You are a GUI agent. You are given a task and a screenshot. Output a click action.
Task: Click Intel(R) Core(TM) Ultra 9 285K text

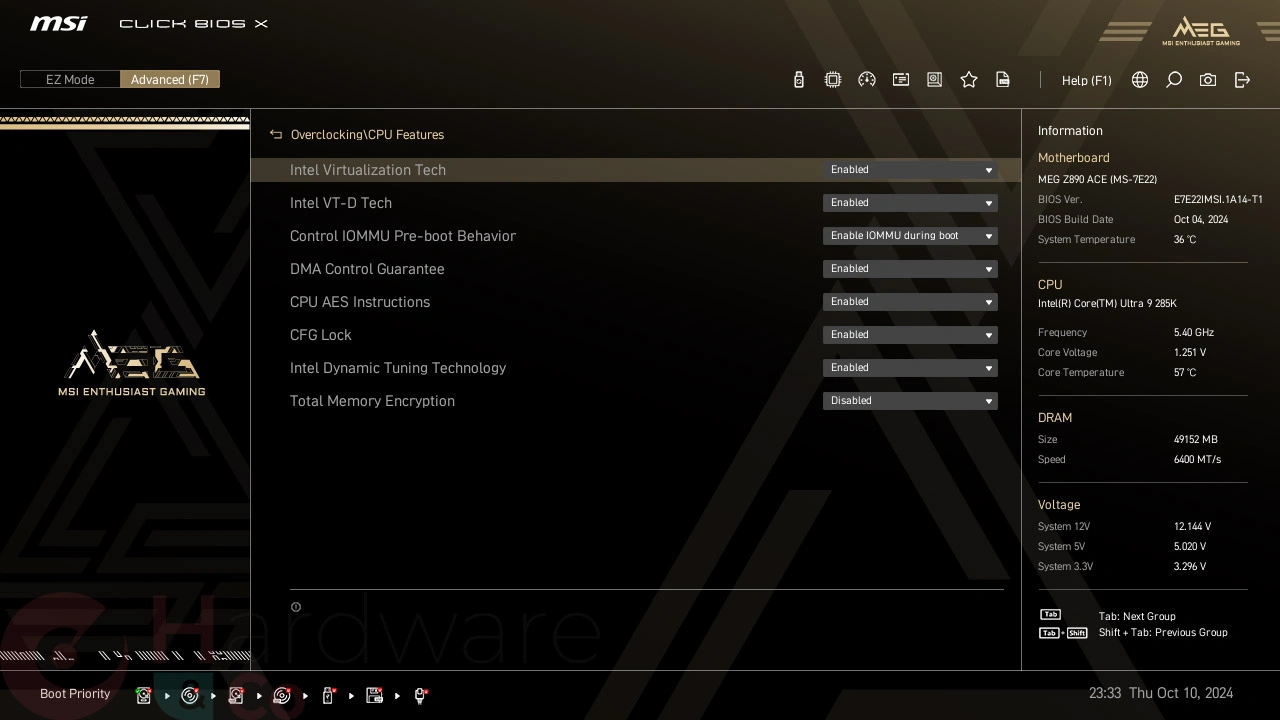pyautogui.click(x=1107, y=304)
